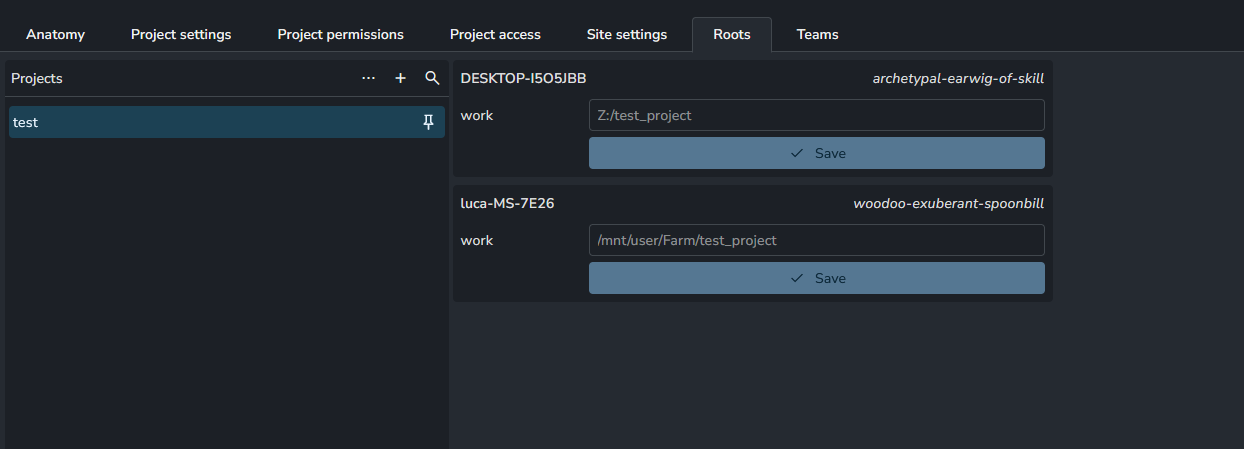
Task: Select the Roots tab
Action: tap(731, 34)
